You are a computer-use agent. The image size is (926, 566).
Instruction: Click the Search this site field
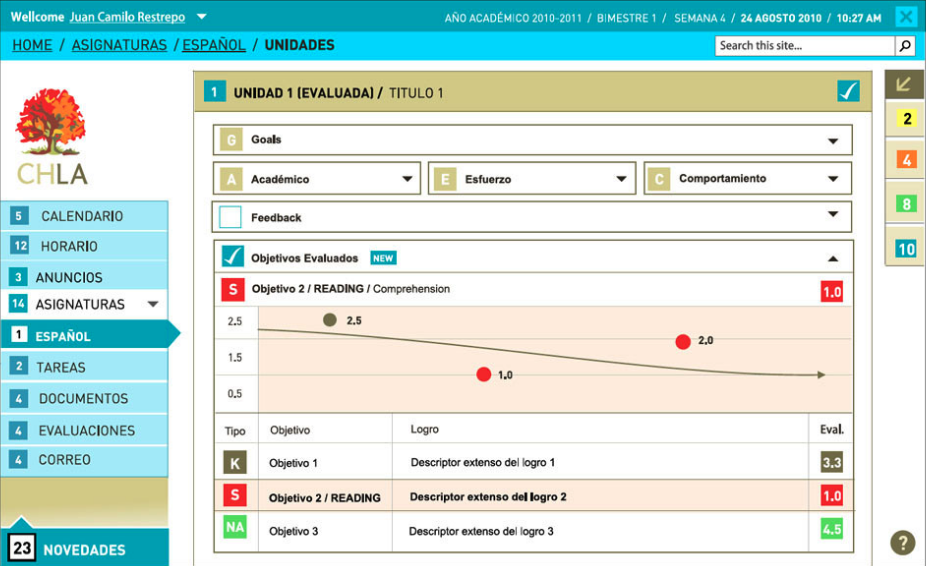[803, 46]
